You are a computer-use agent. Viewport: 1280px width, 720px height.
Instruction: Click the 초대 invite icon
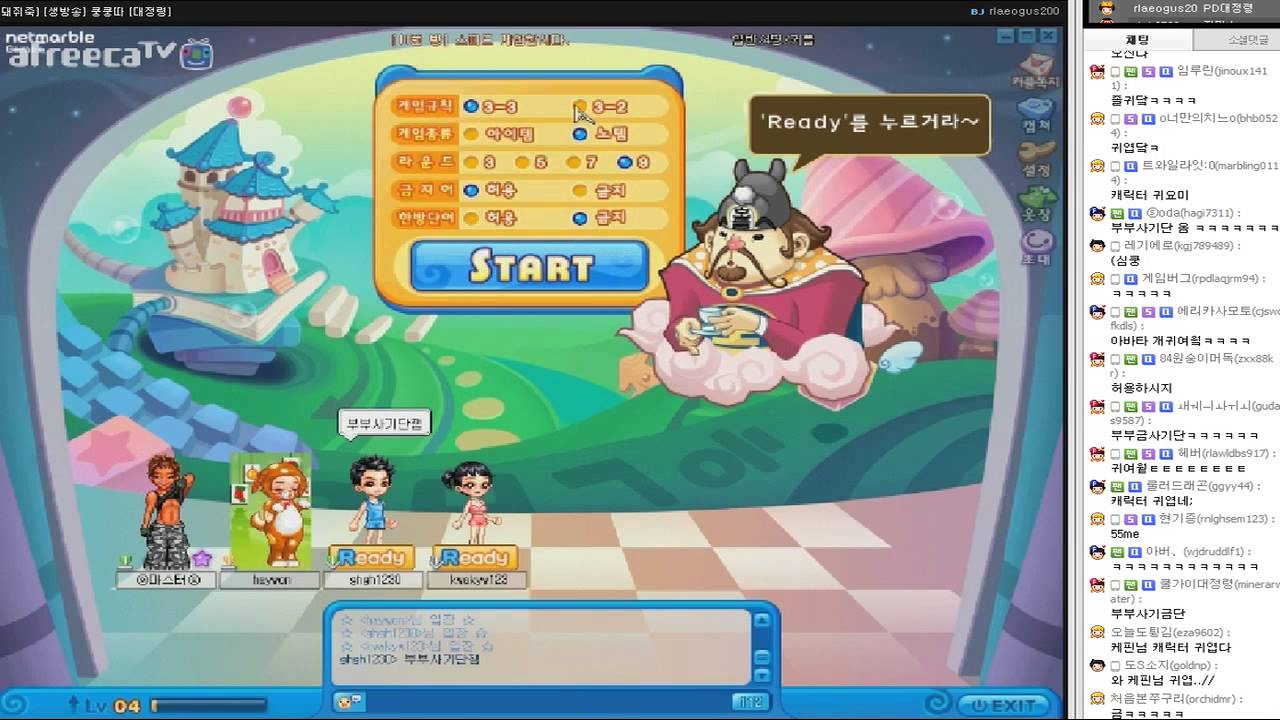pyautogui.click(x=1037, y=246)
